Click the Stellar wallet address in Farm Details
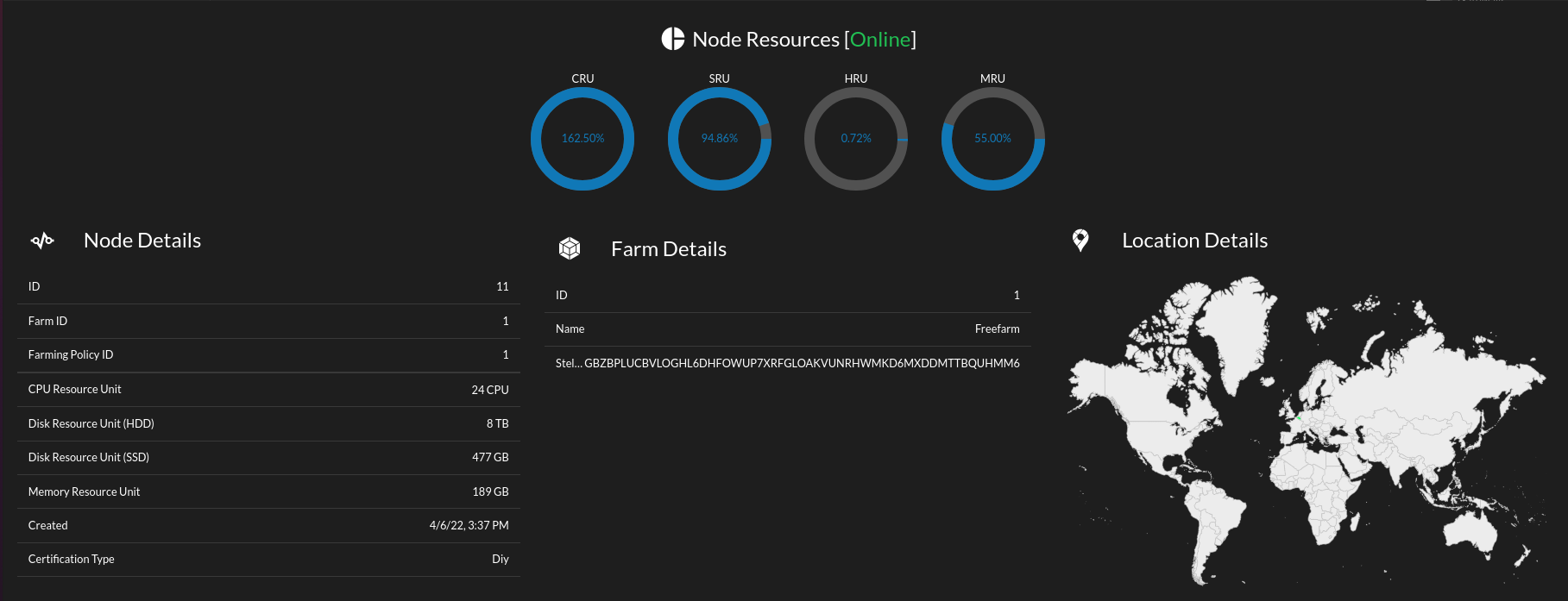 click(x=787, y=363)
